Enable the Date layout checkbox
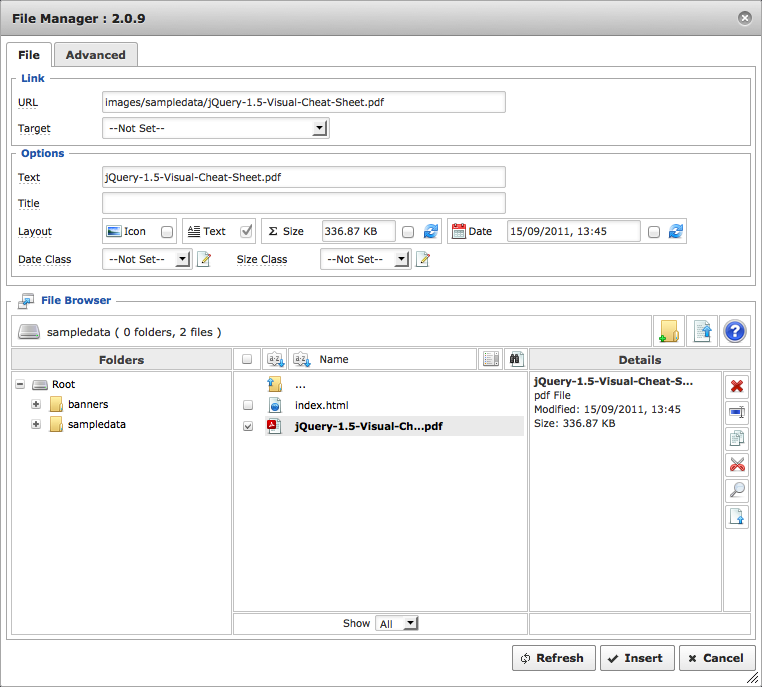This screenshot has height=687, width=762. pyautogui.click(x=654, y=232)
